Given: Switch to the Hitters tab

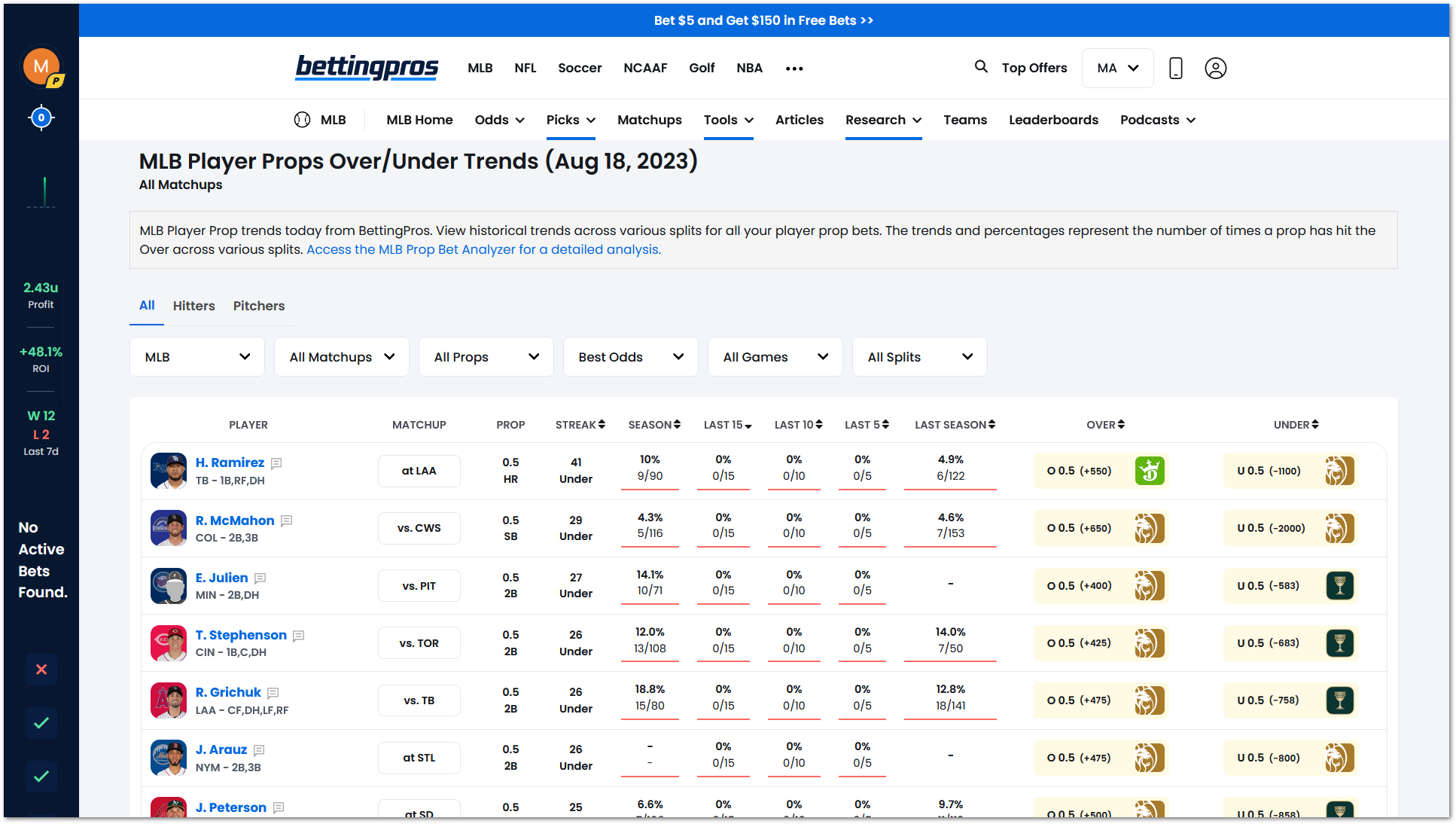Looking at the screenshot, I should pyautogui.click(x=193, y=306).
